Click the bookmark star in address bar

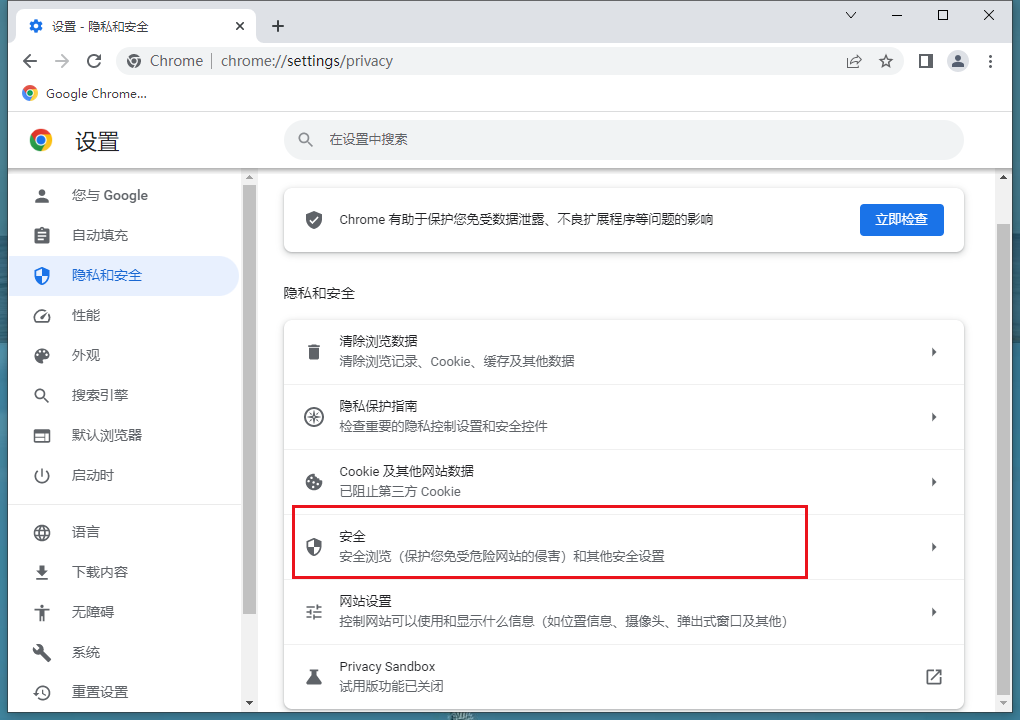point(886,61)
